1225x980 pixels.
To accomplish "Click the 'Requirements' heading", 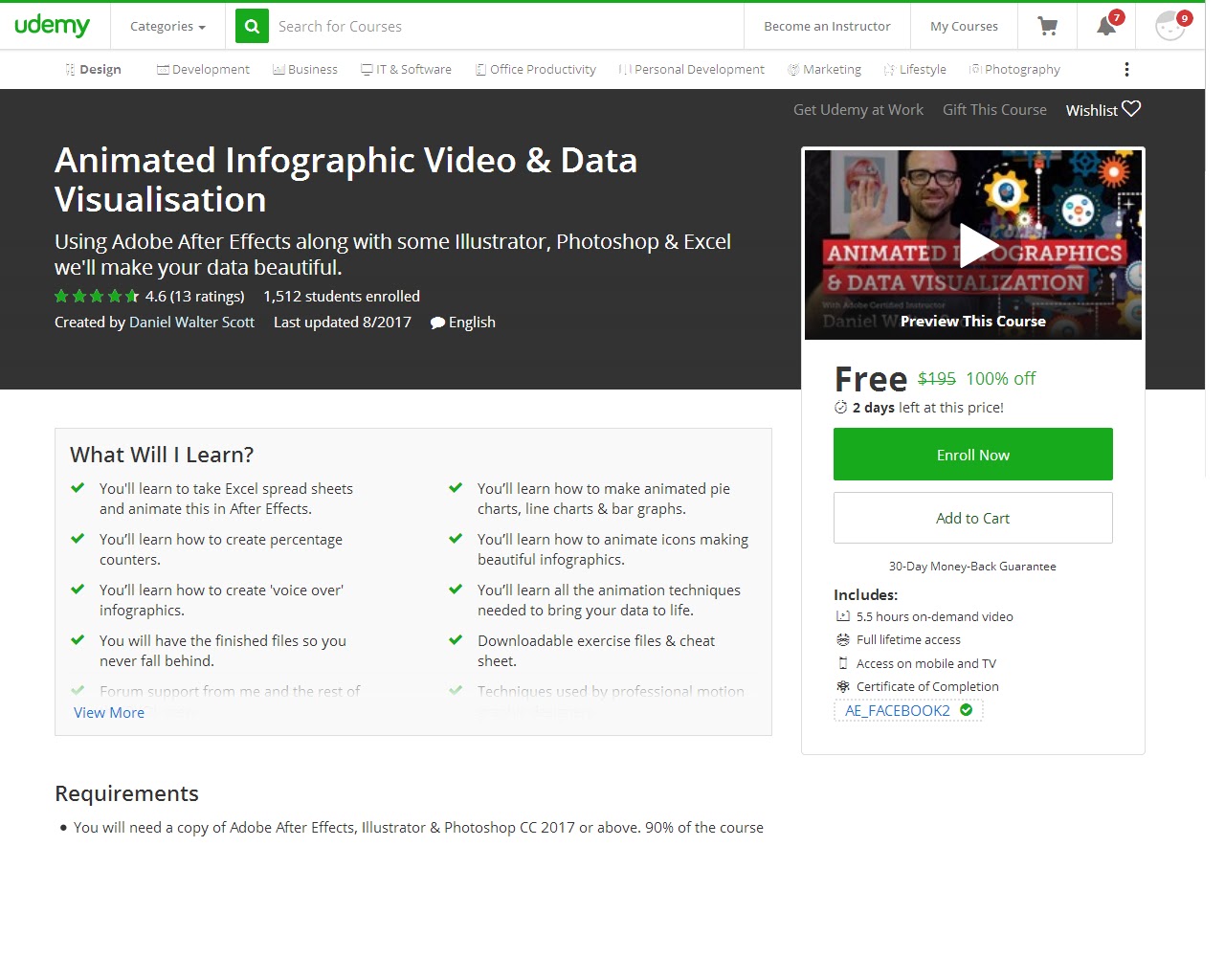I will 126,793.
